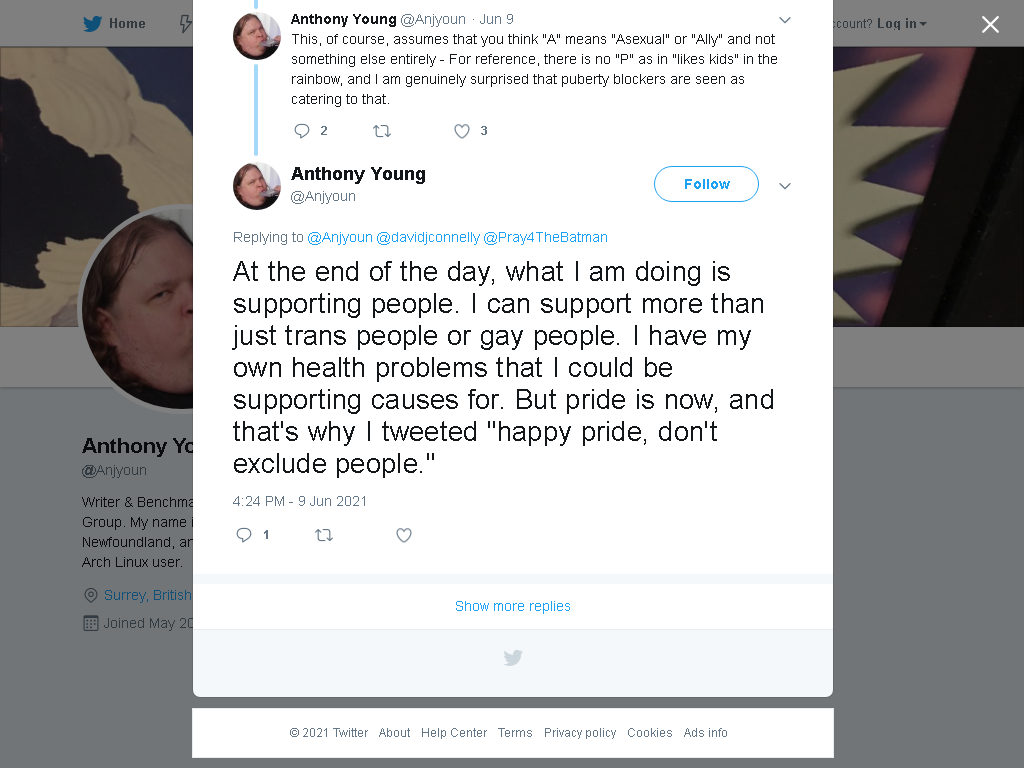Retweet the main "happy pride" tweet
Screen dimensions: 1024x768
pos(324,536)
